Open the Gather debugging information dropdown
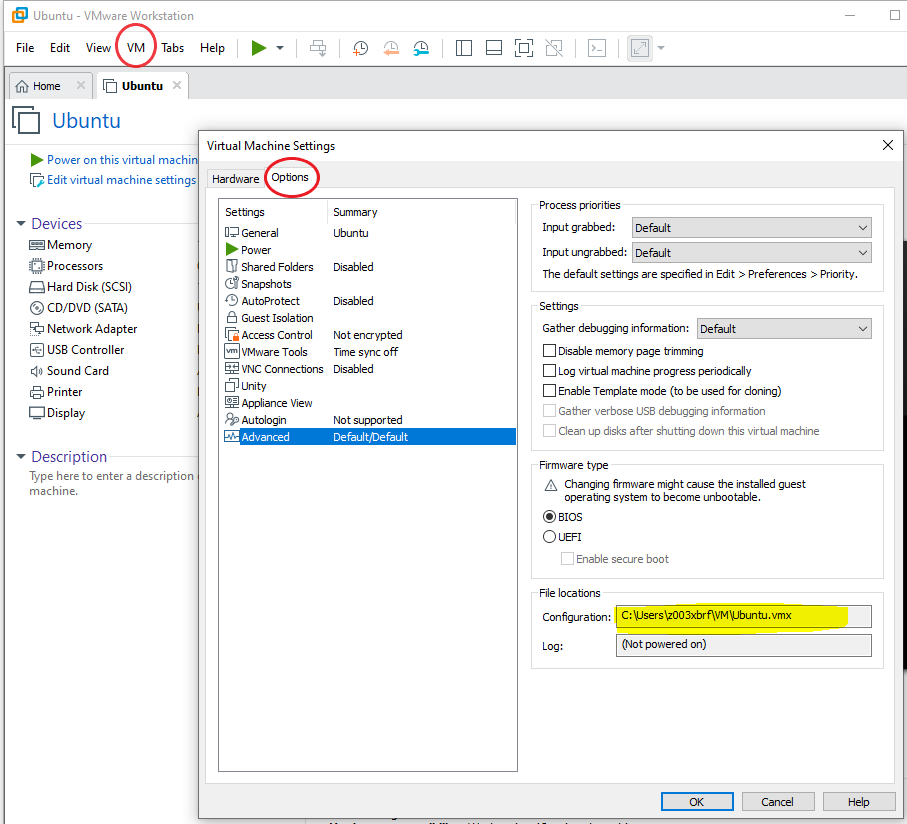 tap(784, 328)
